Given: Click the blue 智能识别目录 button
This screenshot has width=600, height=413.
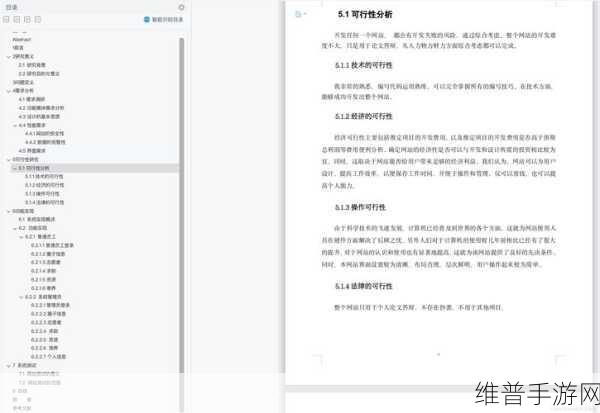Looking at the screenshot, I should pos(163,20).
